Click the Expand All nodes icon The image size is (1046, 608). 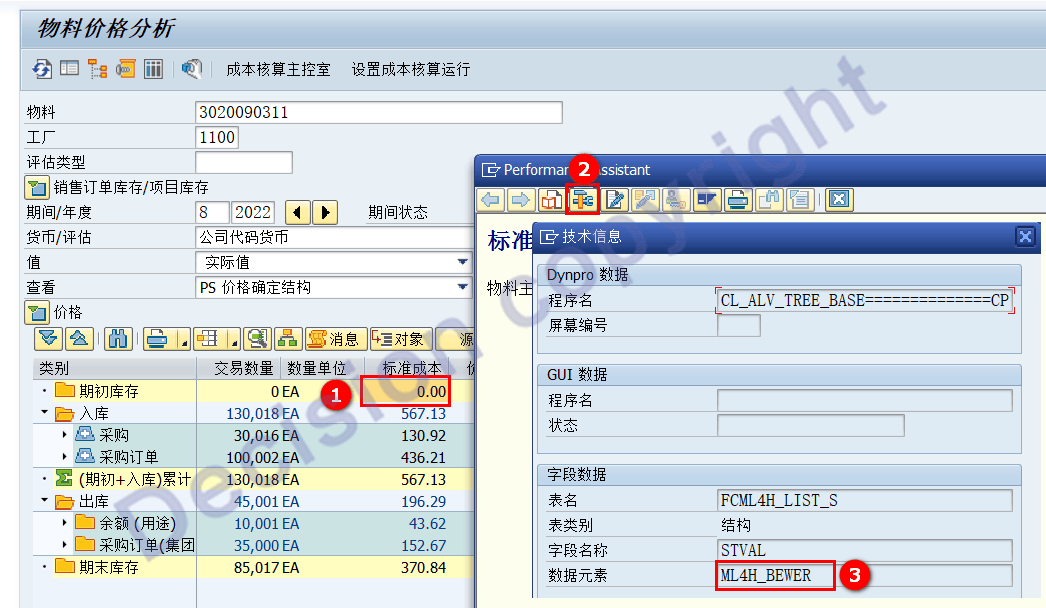(49, 339)
